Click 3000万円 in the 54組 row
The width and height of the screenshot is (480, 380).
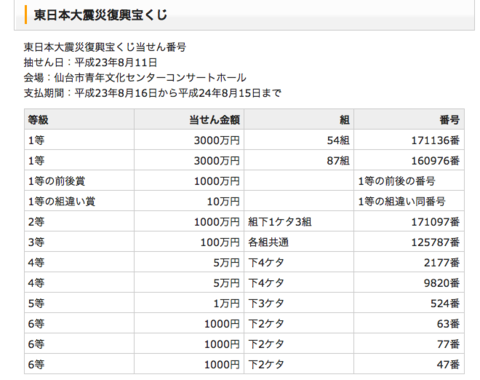click(217, 140)
